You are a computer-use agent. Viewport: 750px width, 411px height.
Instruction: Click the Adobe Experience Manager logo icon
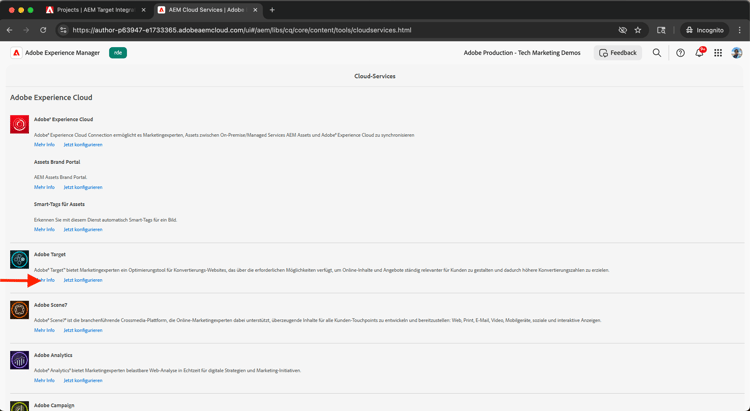pos(16,53)
